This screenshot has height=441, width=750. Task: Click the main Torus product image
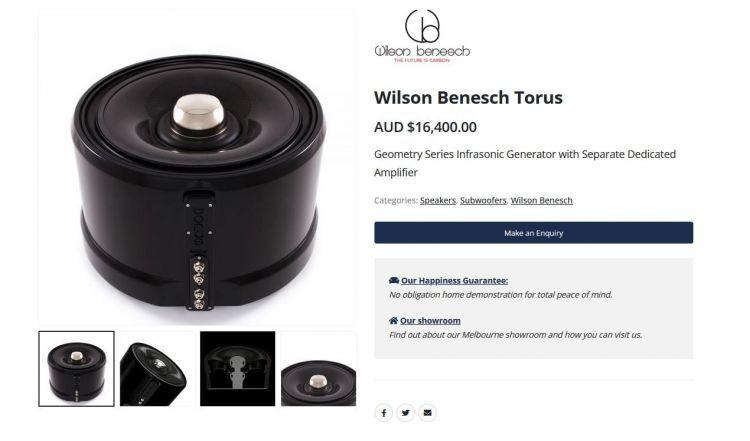pos(197,167)
